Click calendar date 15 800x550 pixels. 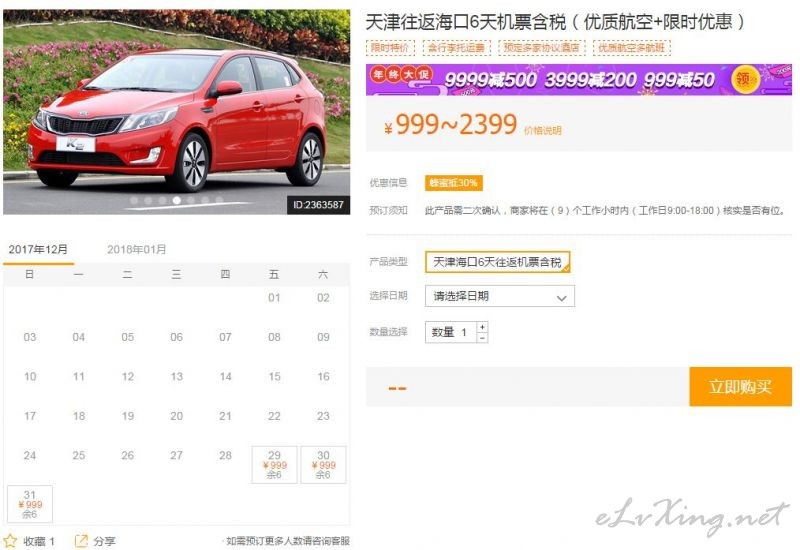pos(274,377)
